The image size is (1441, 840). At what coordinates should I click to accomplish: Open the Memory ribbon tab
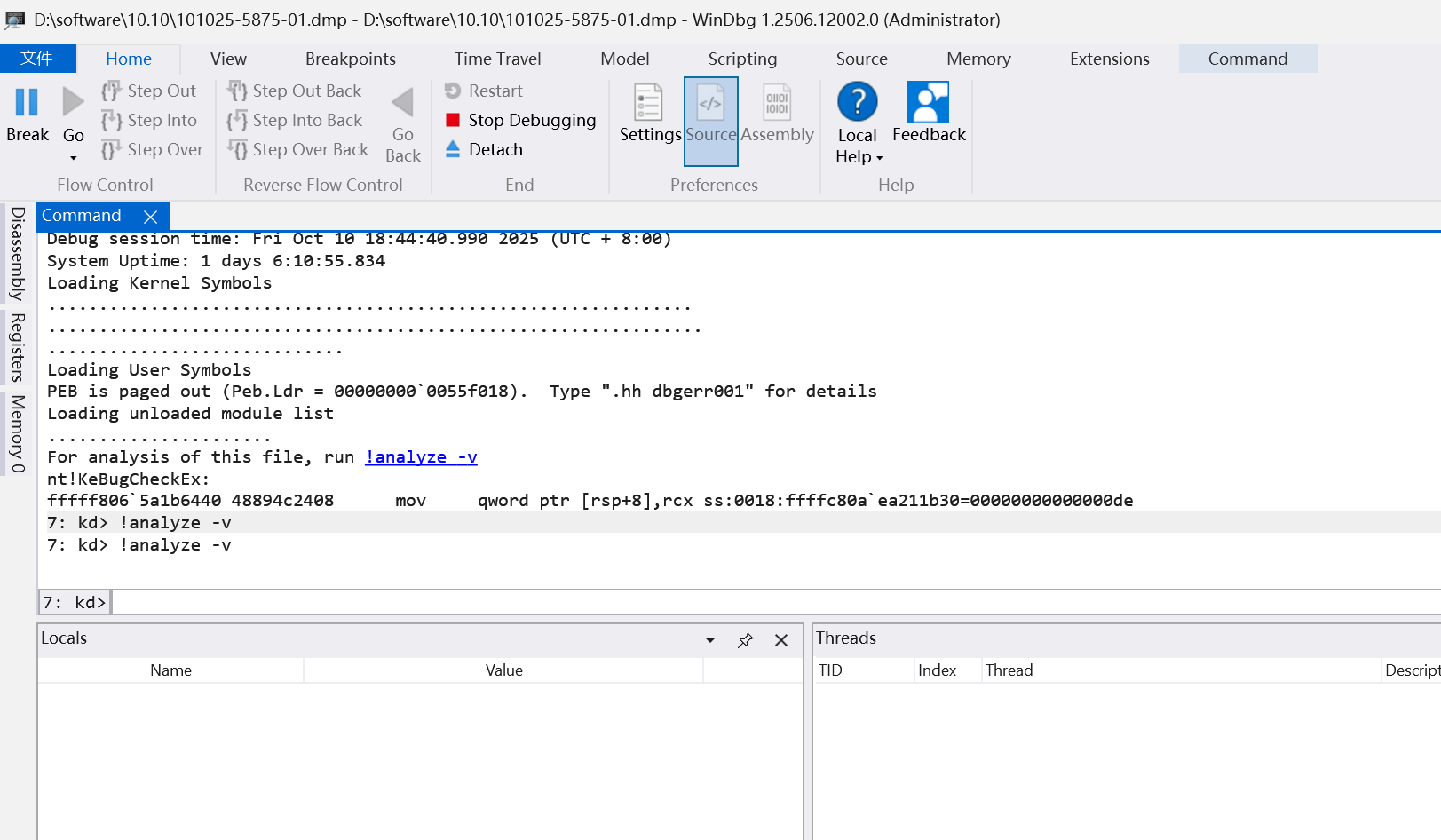[978, 59]
